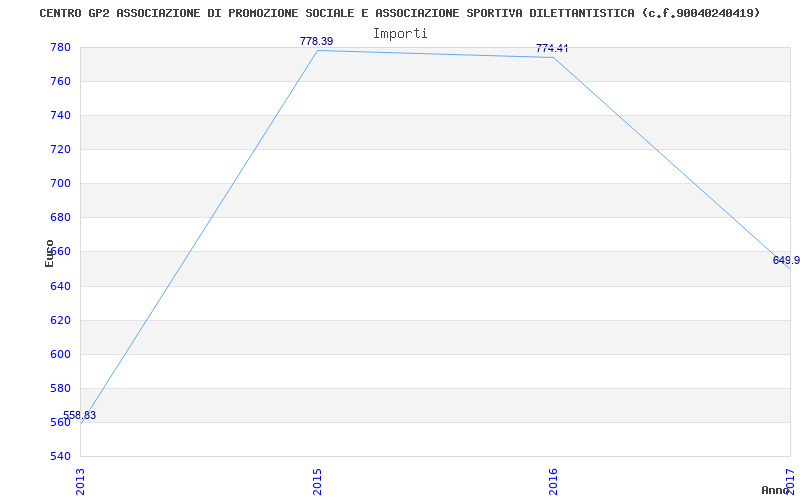Click the 640 y-axis tick label

tap(60, 286)
